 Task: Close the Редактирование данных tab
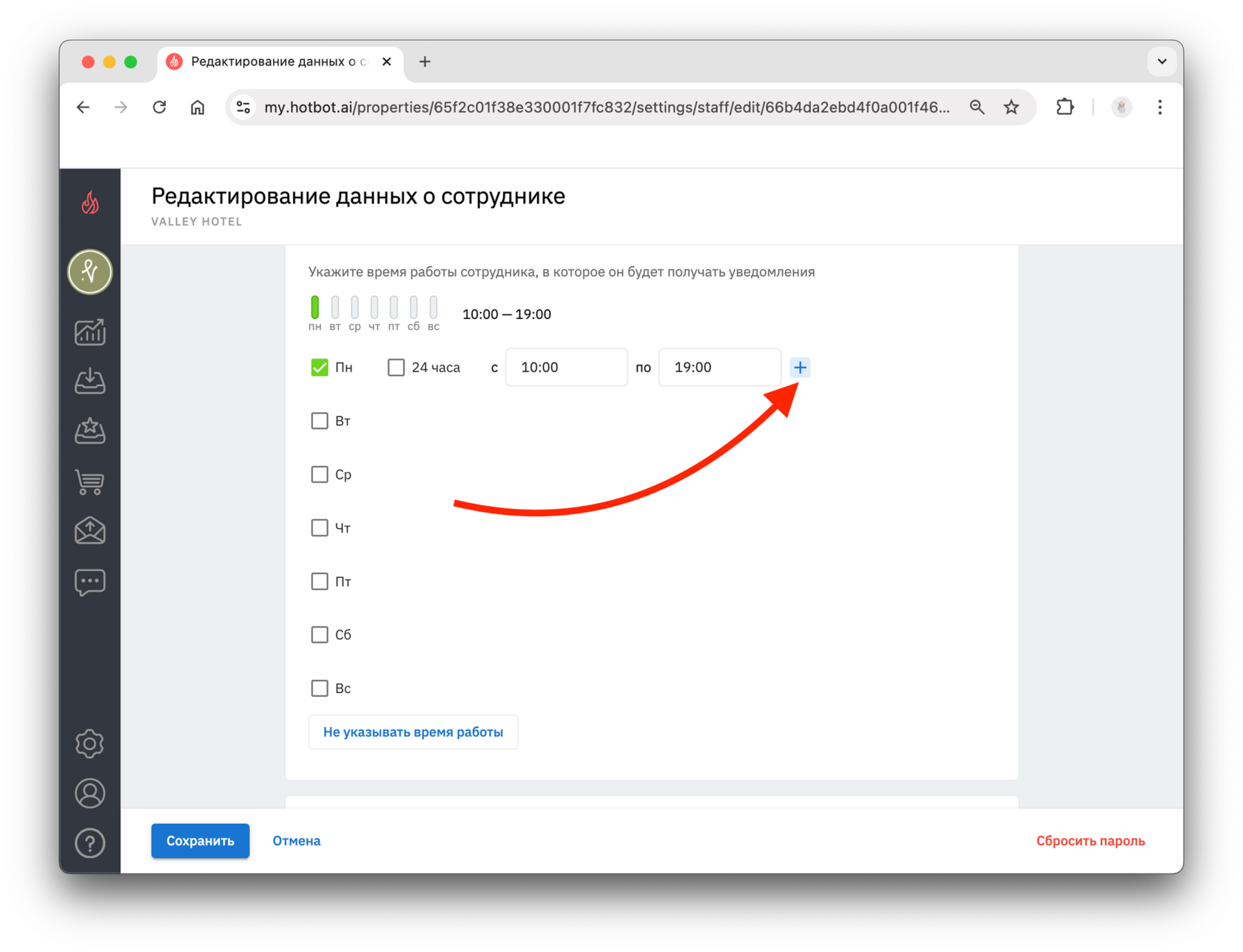(386, 61)
